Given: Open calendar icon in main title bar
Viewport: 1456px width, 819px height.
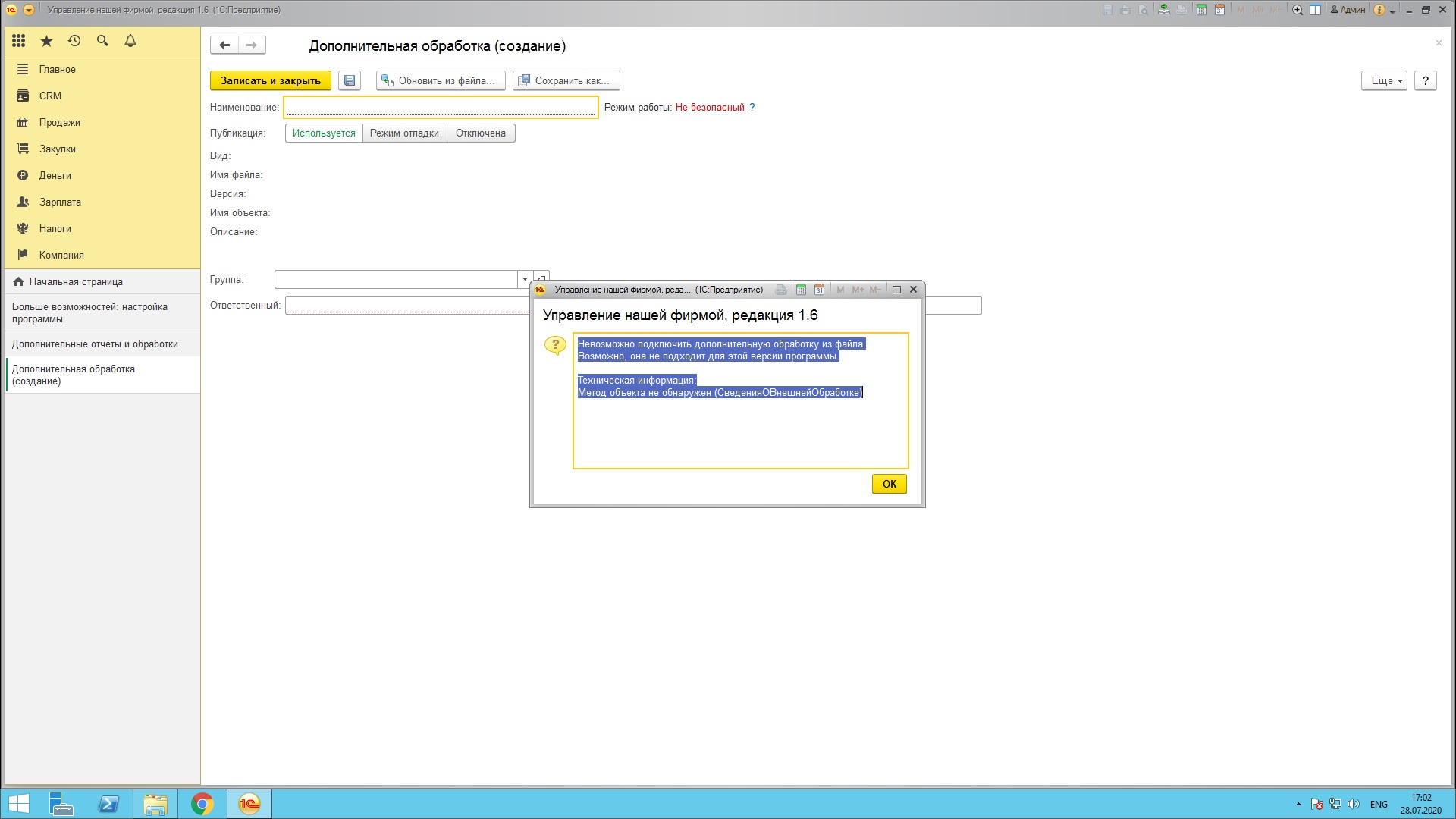Looking at the screenshot, I should pyautogui.click(x=1219, y=10).
